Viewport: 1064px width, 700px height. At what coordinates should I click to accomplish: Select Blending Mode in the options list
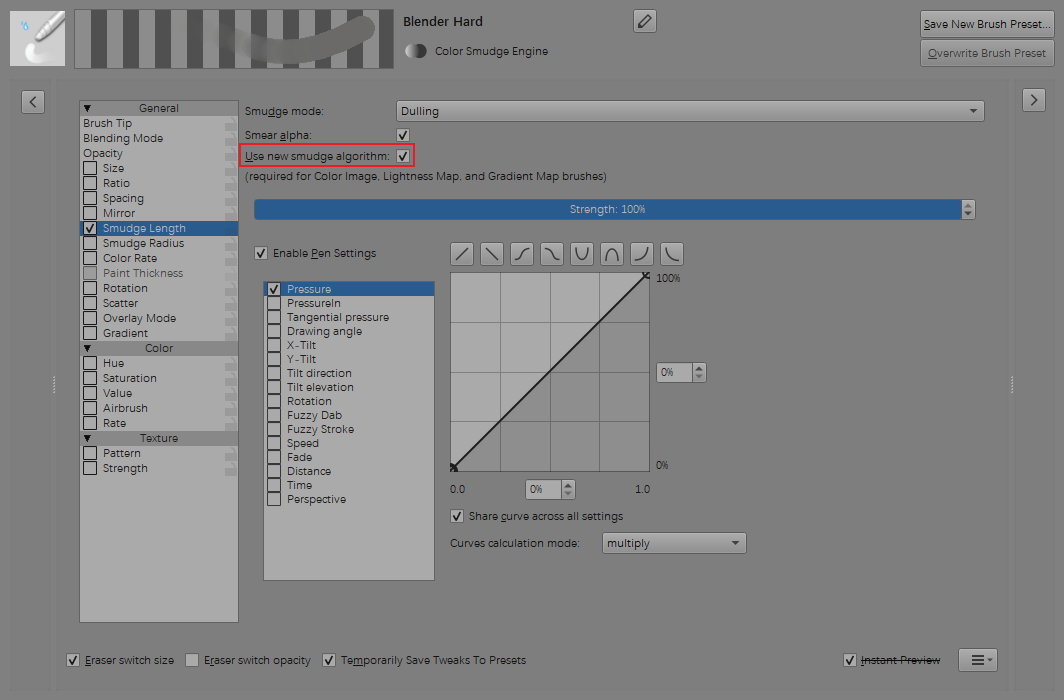(159, 138)
